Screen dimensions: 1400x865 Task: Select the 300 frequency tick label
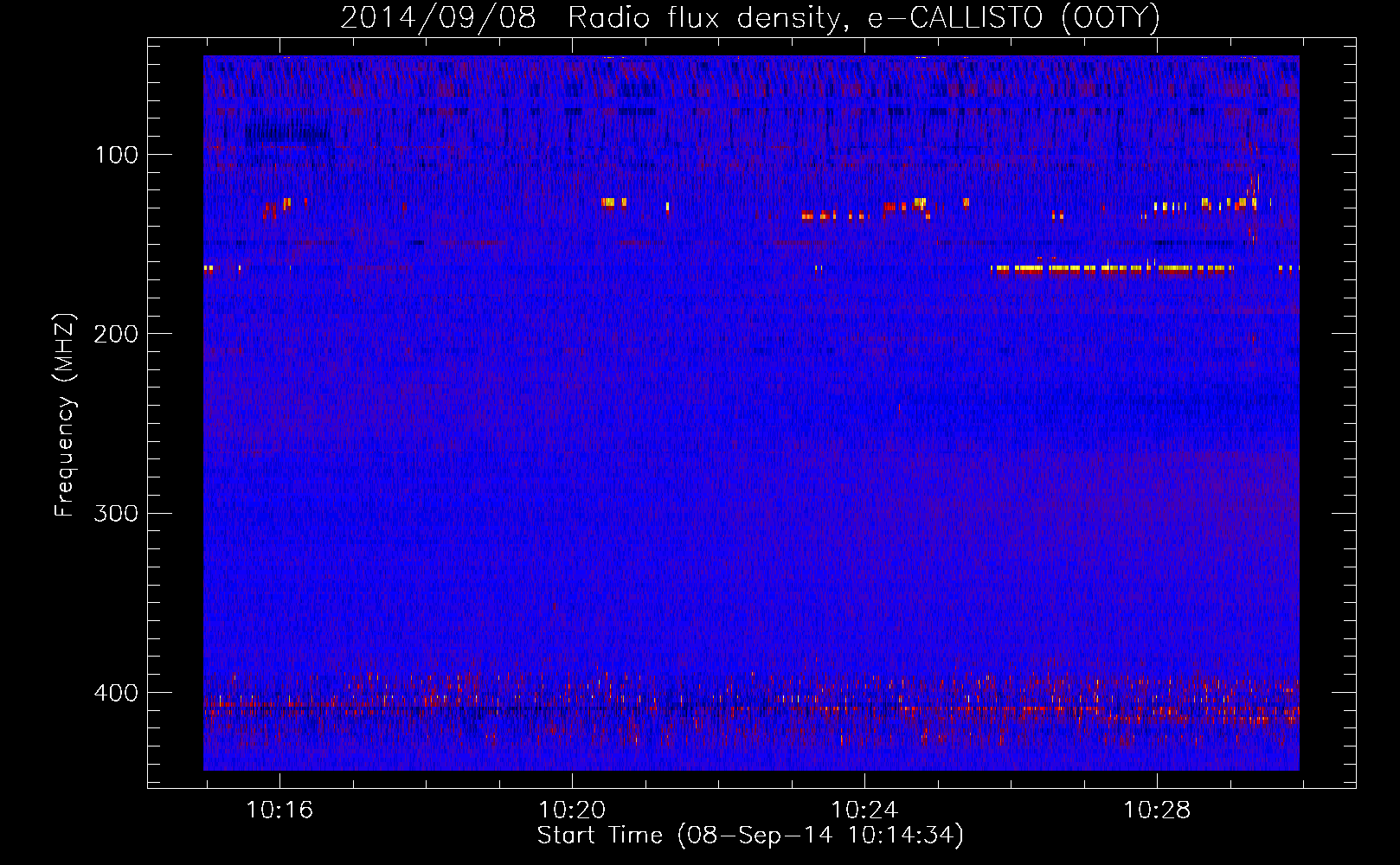(x=117, y=514)
